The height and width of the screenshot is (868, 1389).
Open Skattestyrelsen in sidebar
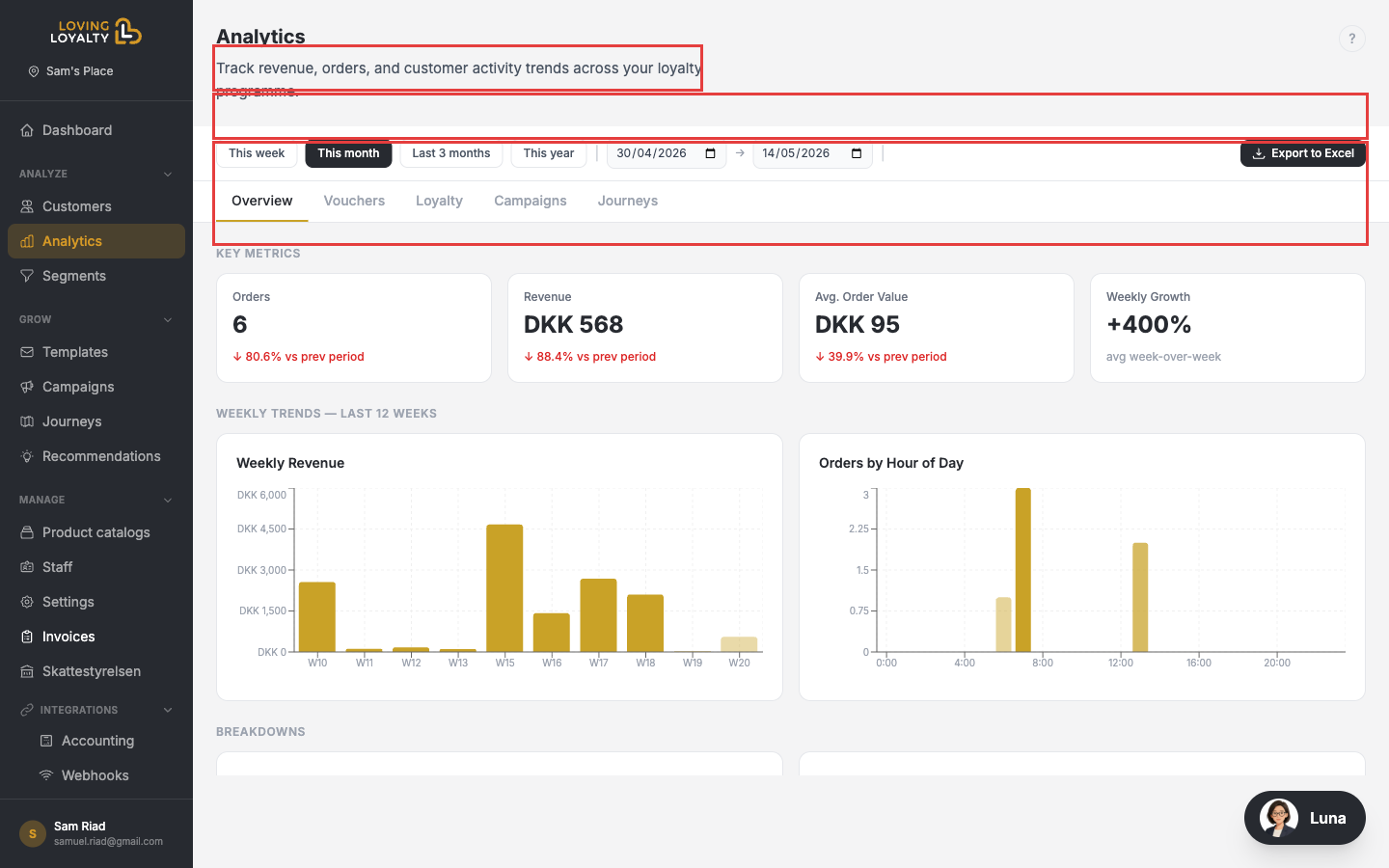96,671
